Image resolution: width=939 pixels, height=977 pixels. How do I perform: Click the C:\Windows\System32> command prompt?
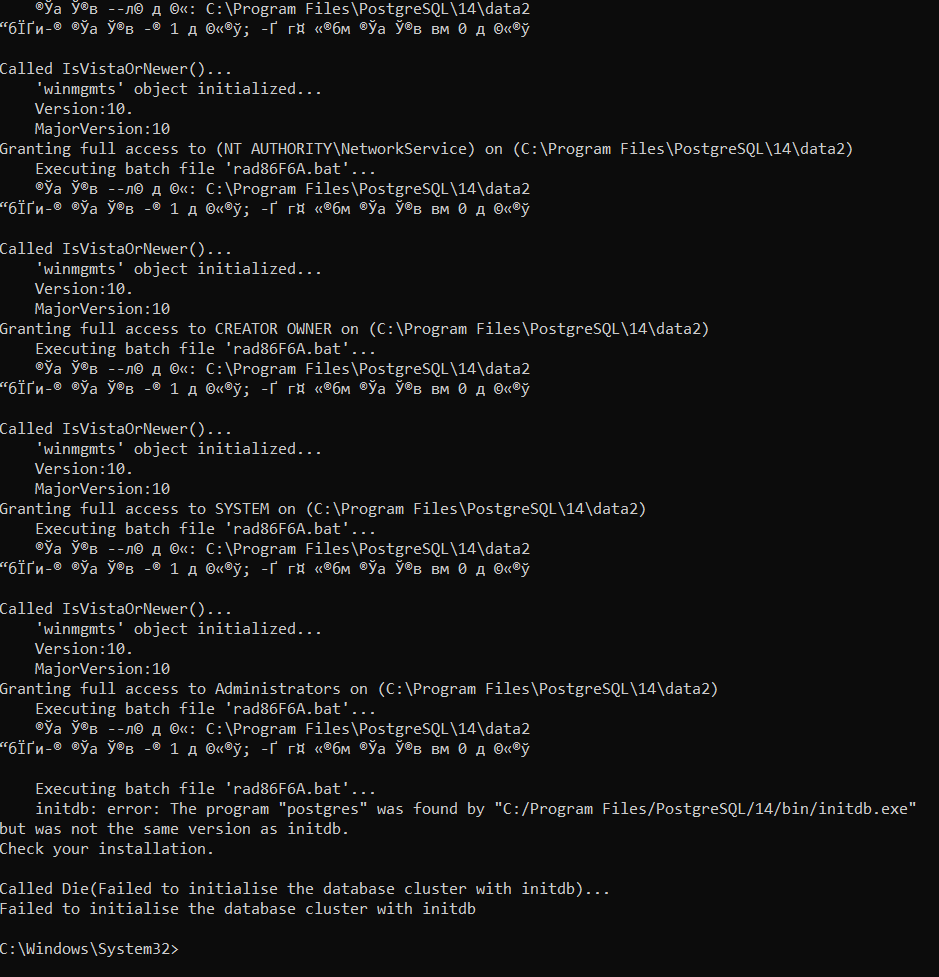[x=89, y=948]
